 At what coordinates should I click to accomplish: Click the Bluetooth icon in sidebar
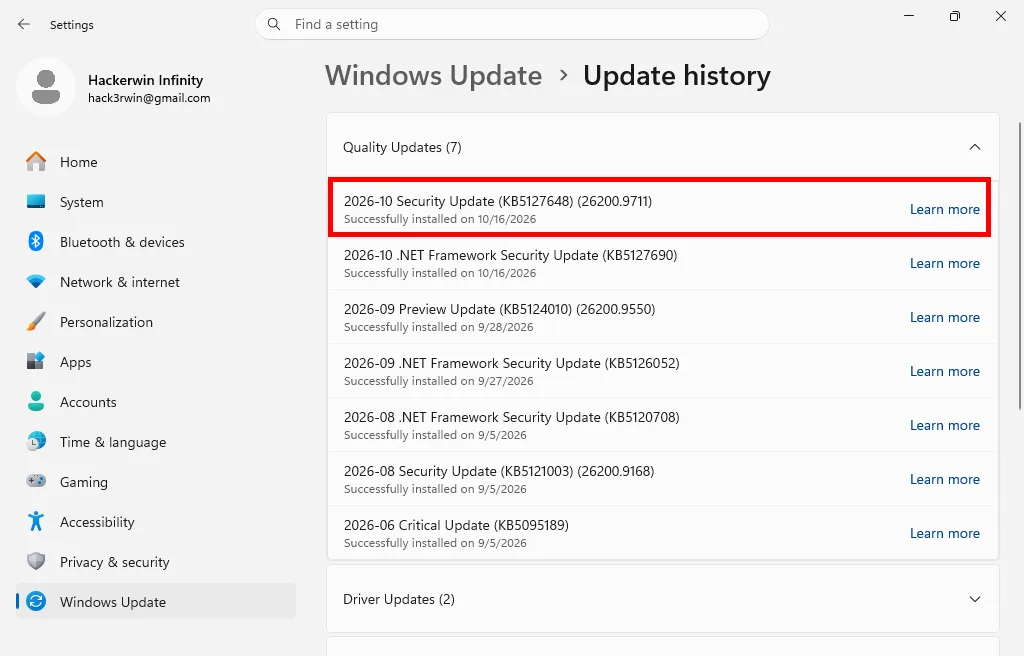[36, 241]
